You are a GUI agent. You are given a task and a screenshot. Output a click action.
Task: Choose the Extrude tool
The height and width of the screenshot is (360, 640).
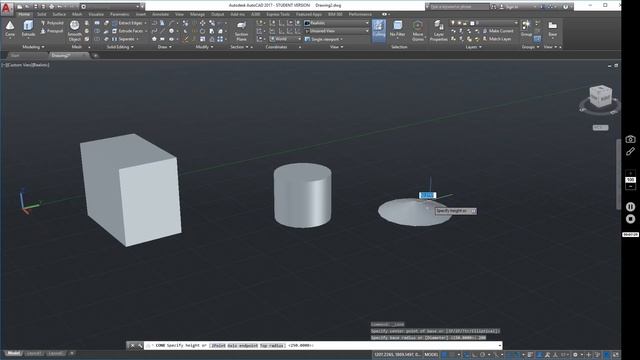[28, 29]
